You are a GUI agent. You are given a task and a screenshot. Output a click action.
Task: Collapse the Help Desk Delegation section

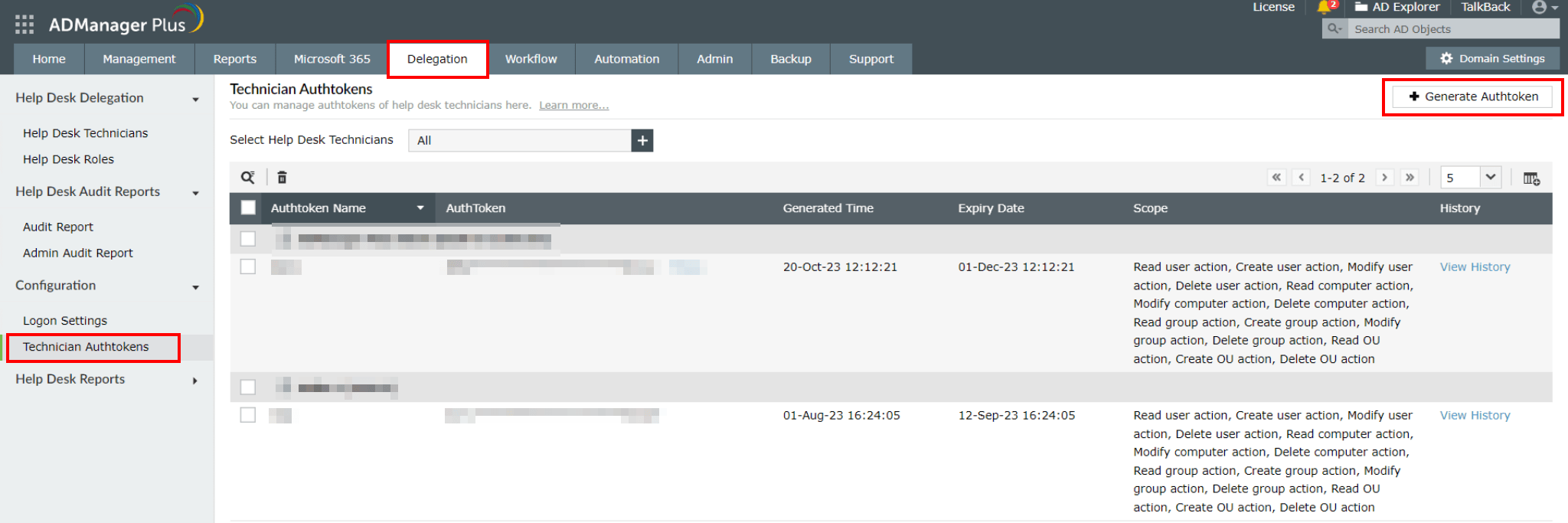[x=196, y=100]
